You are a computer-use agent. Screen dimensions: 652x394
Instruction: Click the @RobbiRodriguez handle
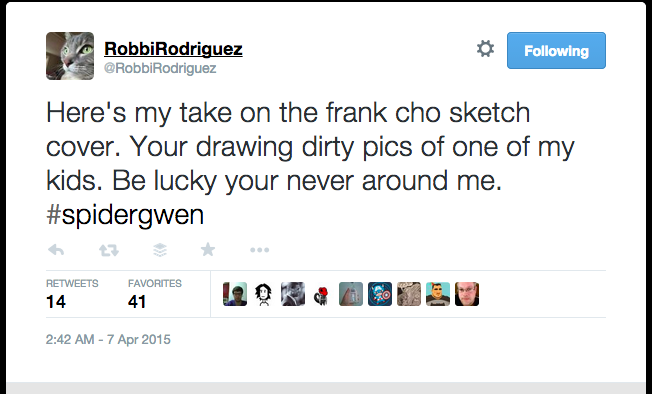click(x=160, y=68)
